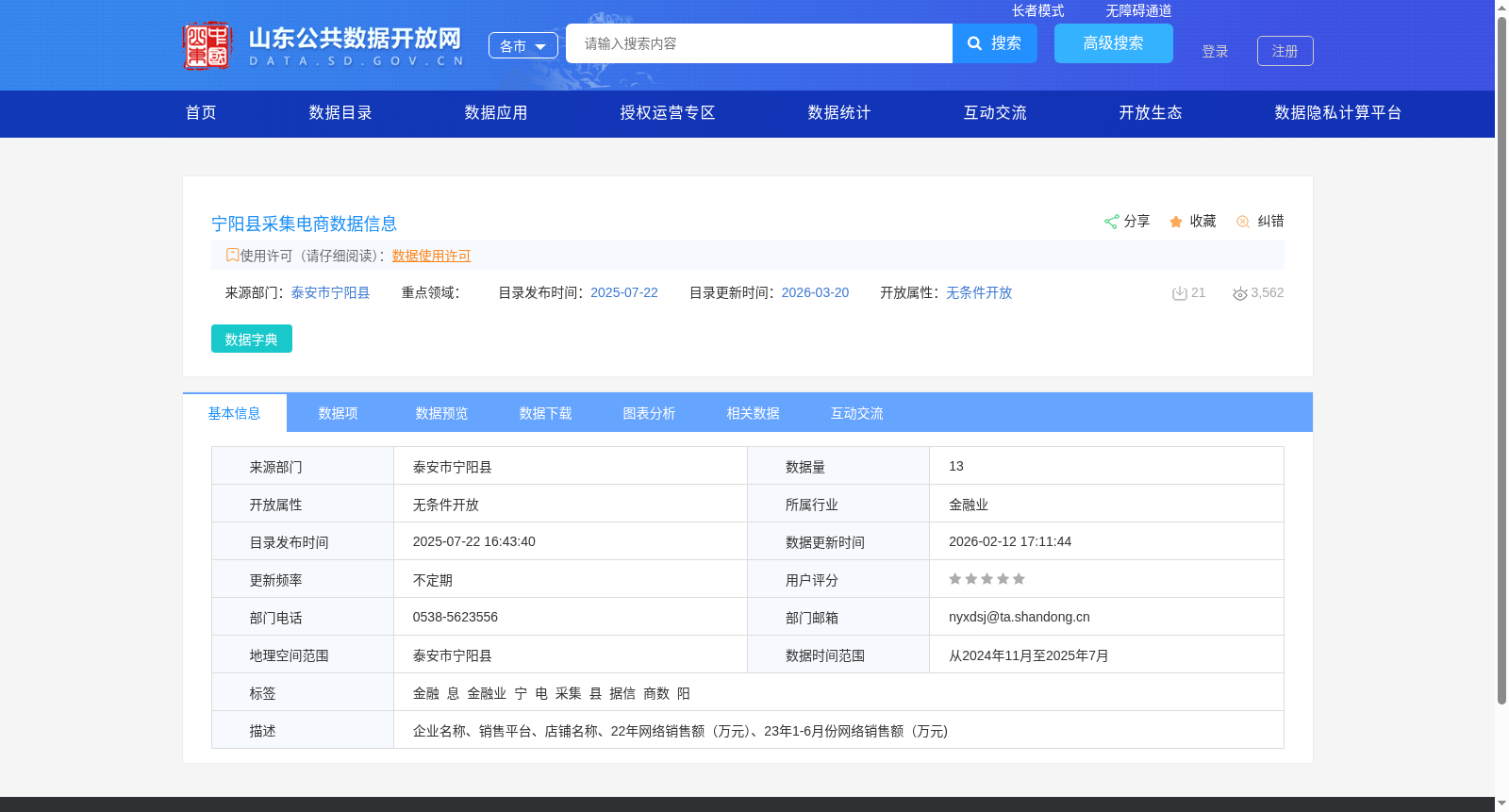Click the title 宁阳县采集电商数据信息
This screenshot has width=1509, height=812.
tap(304, 224)
